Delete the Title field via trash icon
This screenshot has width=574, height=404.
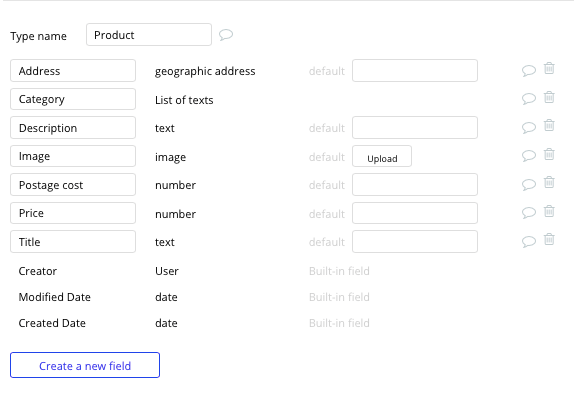(x=549, y=239)
